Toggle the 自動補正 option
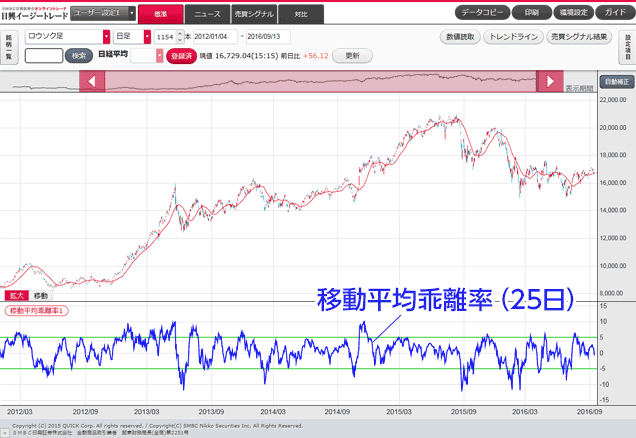The width and height of the screenshot is (636, 438). [614, 79]
